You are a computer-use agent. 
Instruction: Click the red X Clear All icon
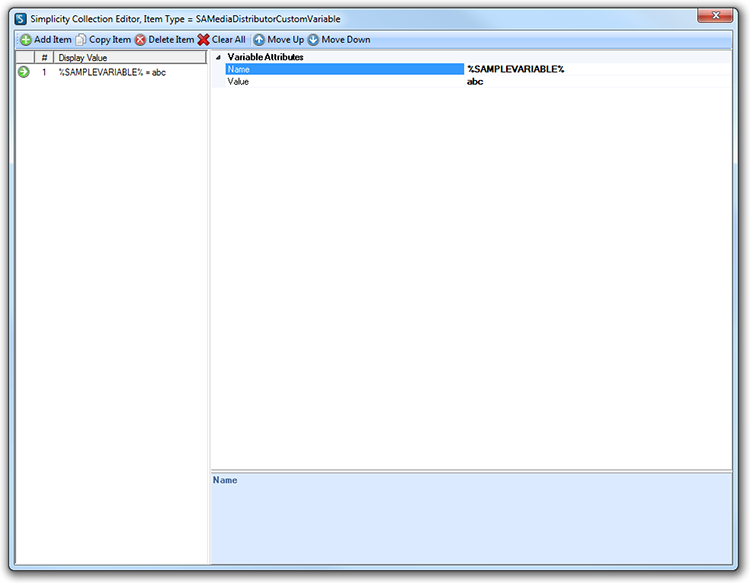203,40
